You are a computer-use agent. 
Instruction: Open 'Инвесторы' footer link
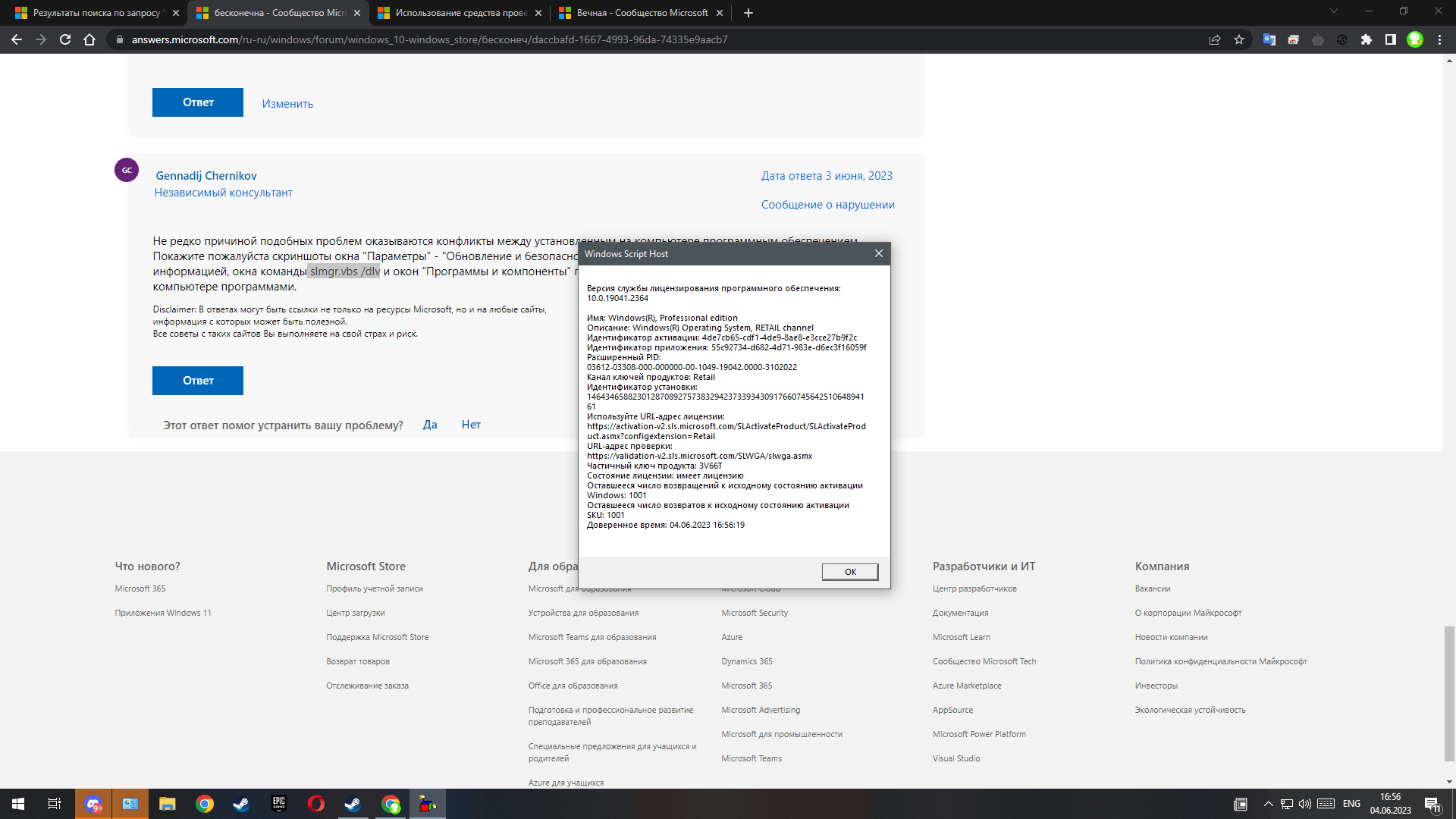(x=1156, y=686)
